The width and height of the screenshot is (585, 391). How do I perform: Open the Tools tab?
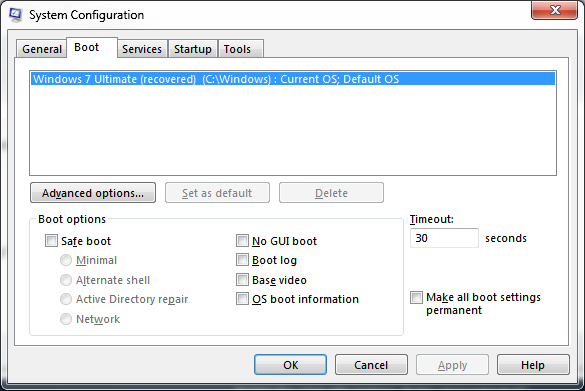(x=241, y=49)
